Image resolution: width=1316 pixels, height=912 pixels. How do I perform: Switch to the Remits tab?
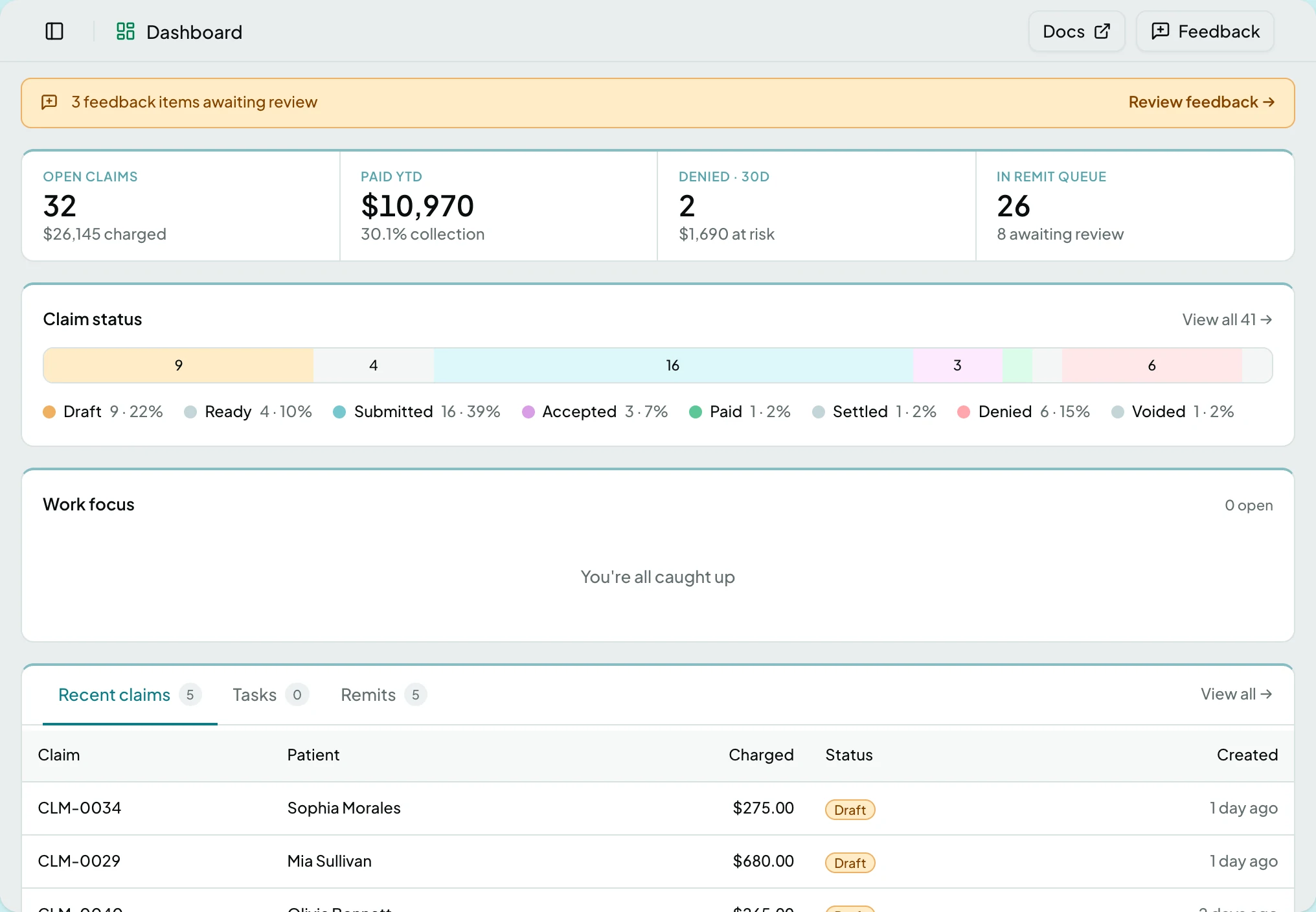(383, 695)
